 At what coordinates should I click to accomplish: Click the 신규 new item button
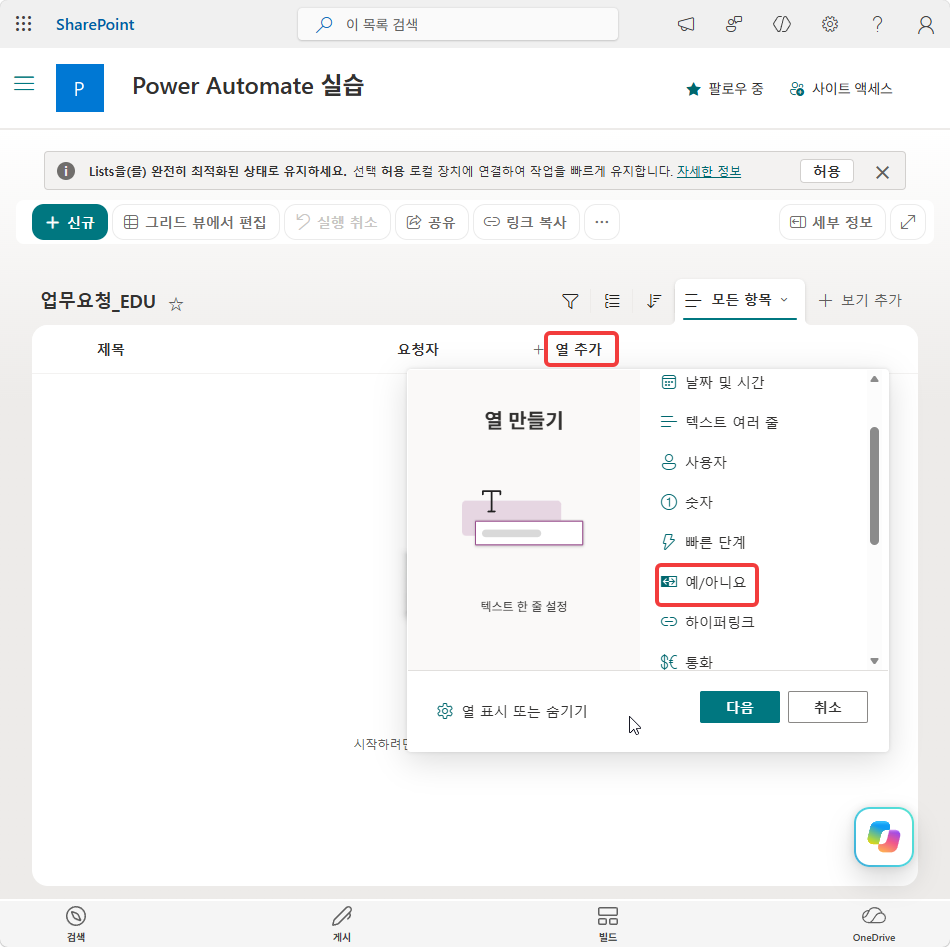[70, 222]
